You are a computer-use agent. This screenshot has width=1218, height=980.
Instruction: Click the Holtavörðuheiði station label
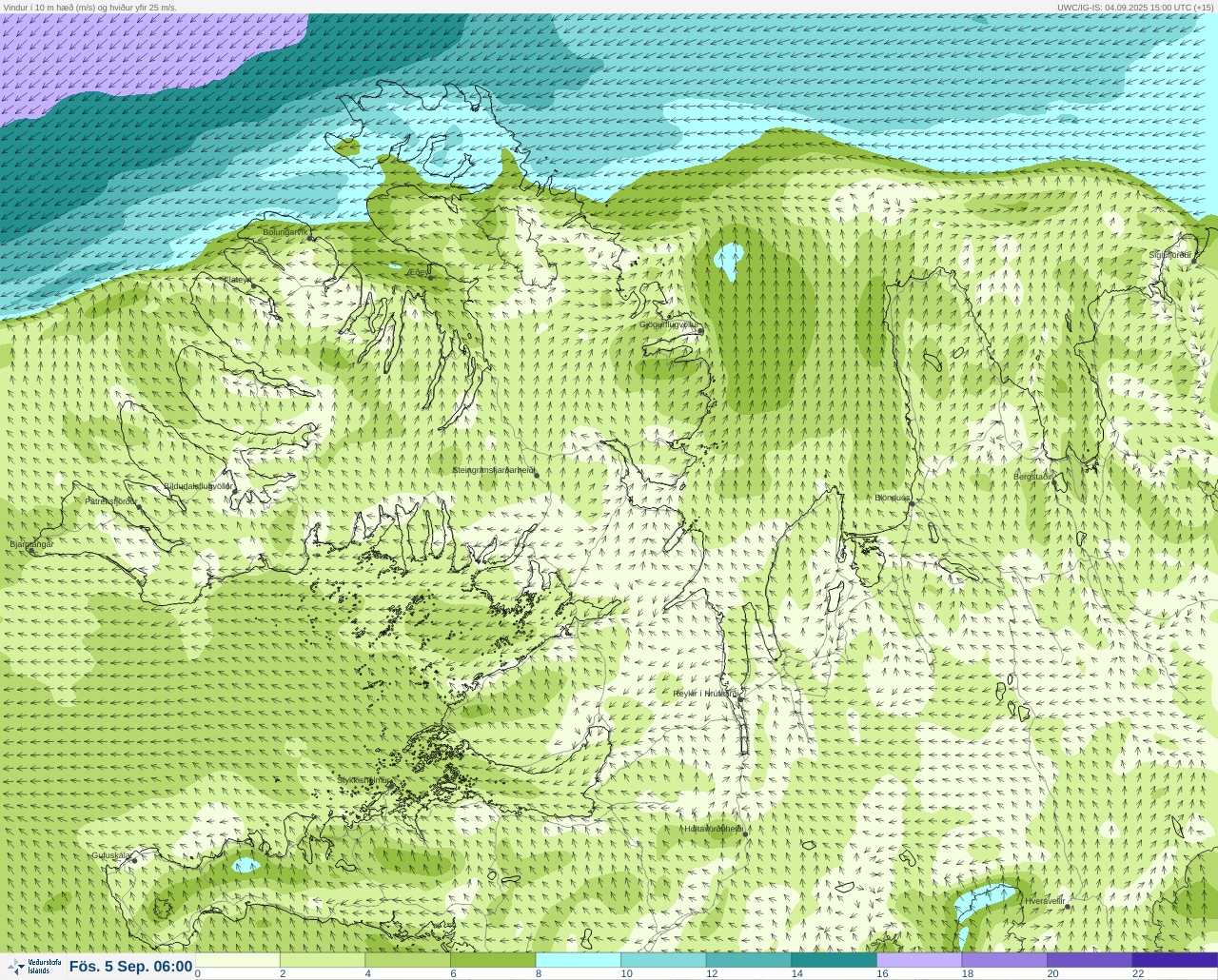click(x=713, y=829)
